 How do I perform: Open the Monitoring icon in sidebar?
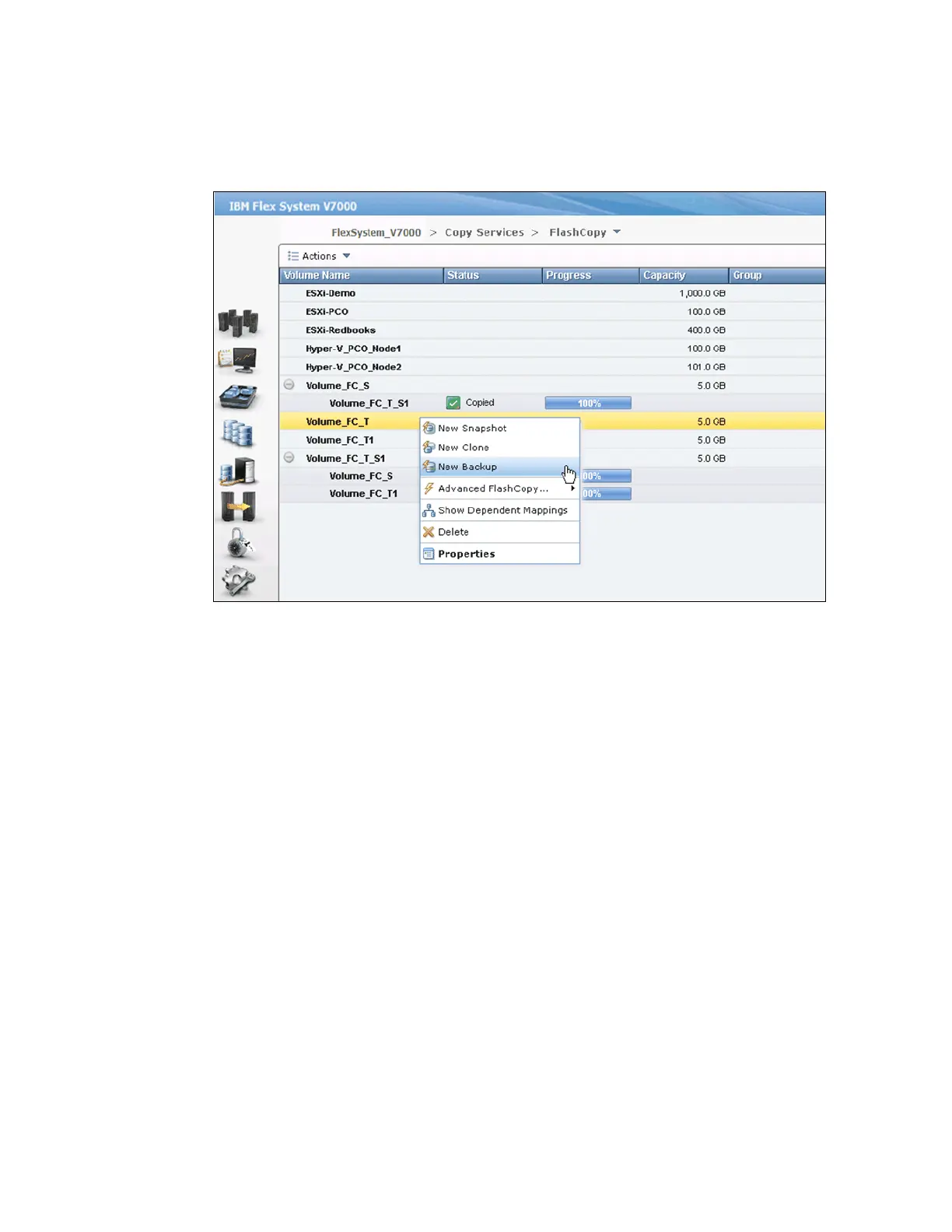click(238, 359)
